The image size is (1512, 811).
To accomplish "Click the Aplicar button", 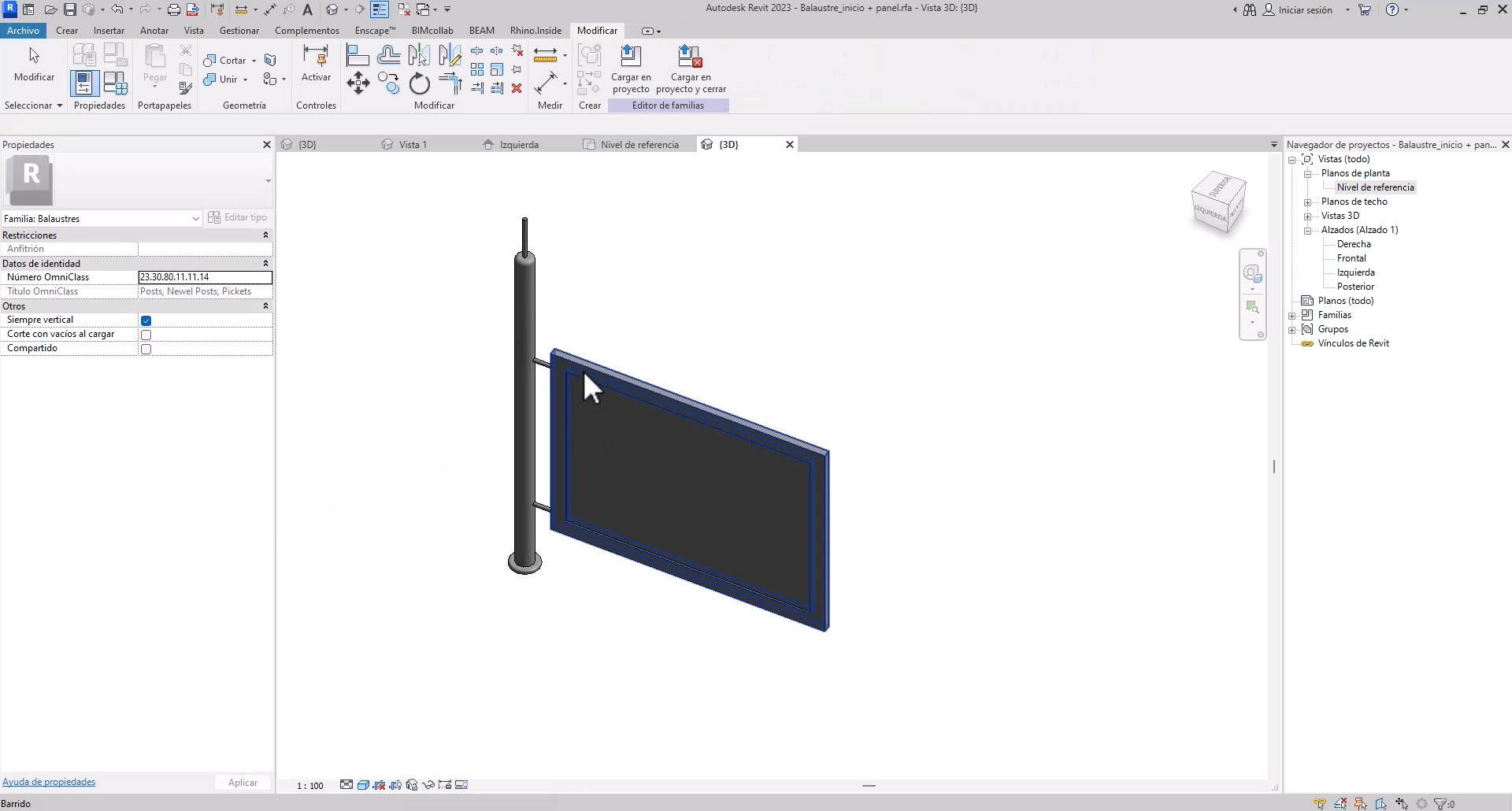I will coord(243,783).
